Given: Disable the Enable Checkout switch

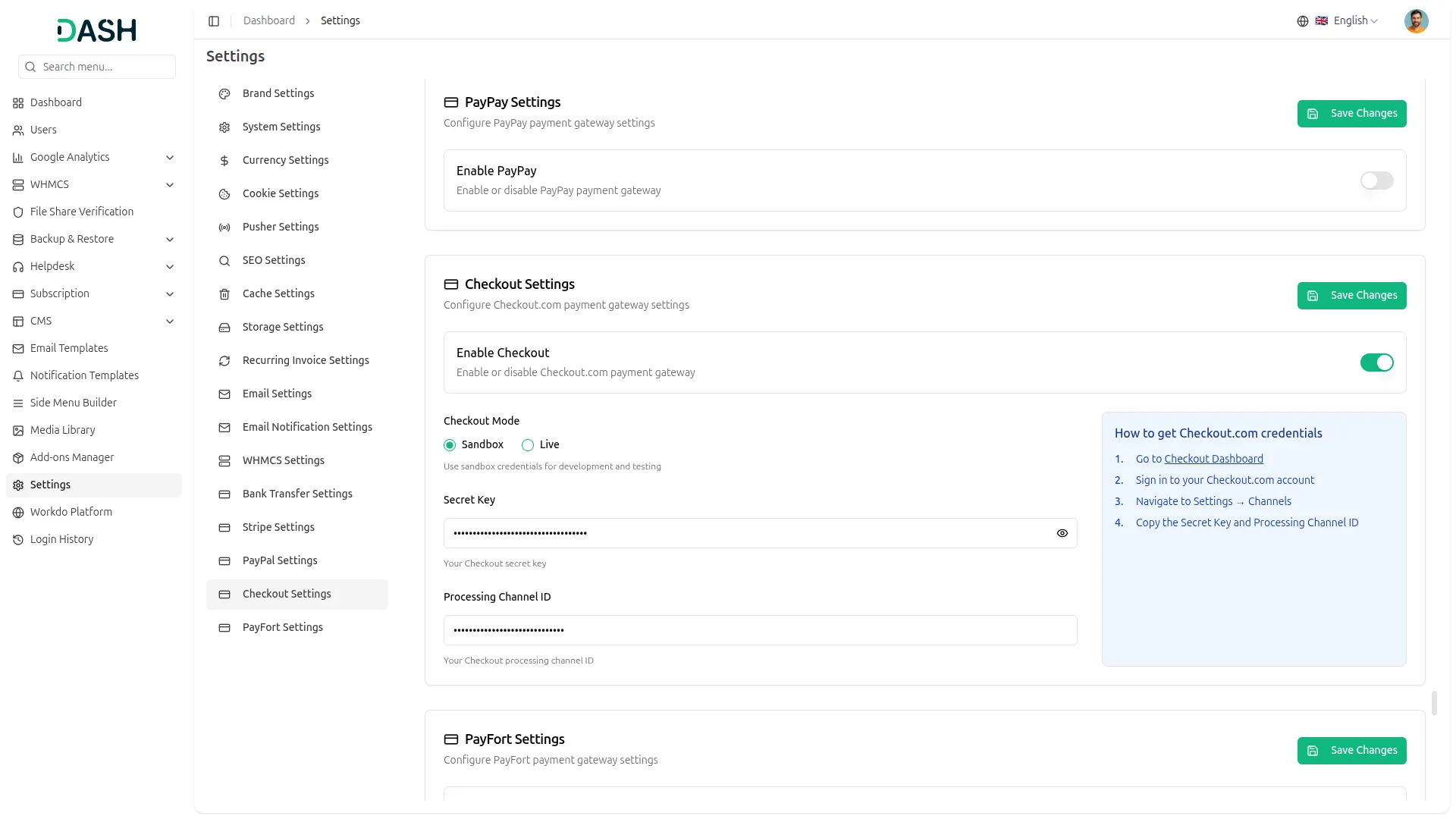Looking at the screenshot, I should [1376, 362].
